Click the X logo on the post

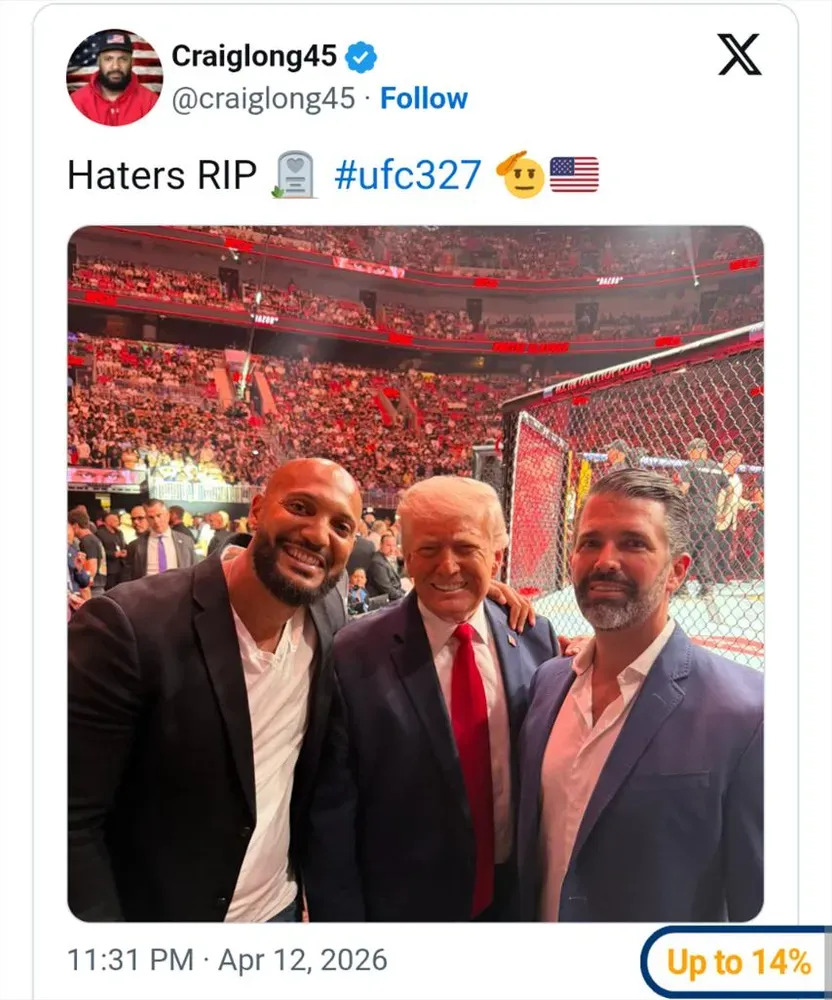[739, 55]
